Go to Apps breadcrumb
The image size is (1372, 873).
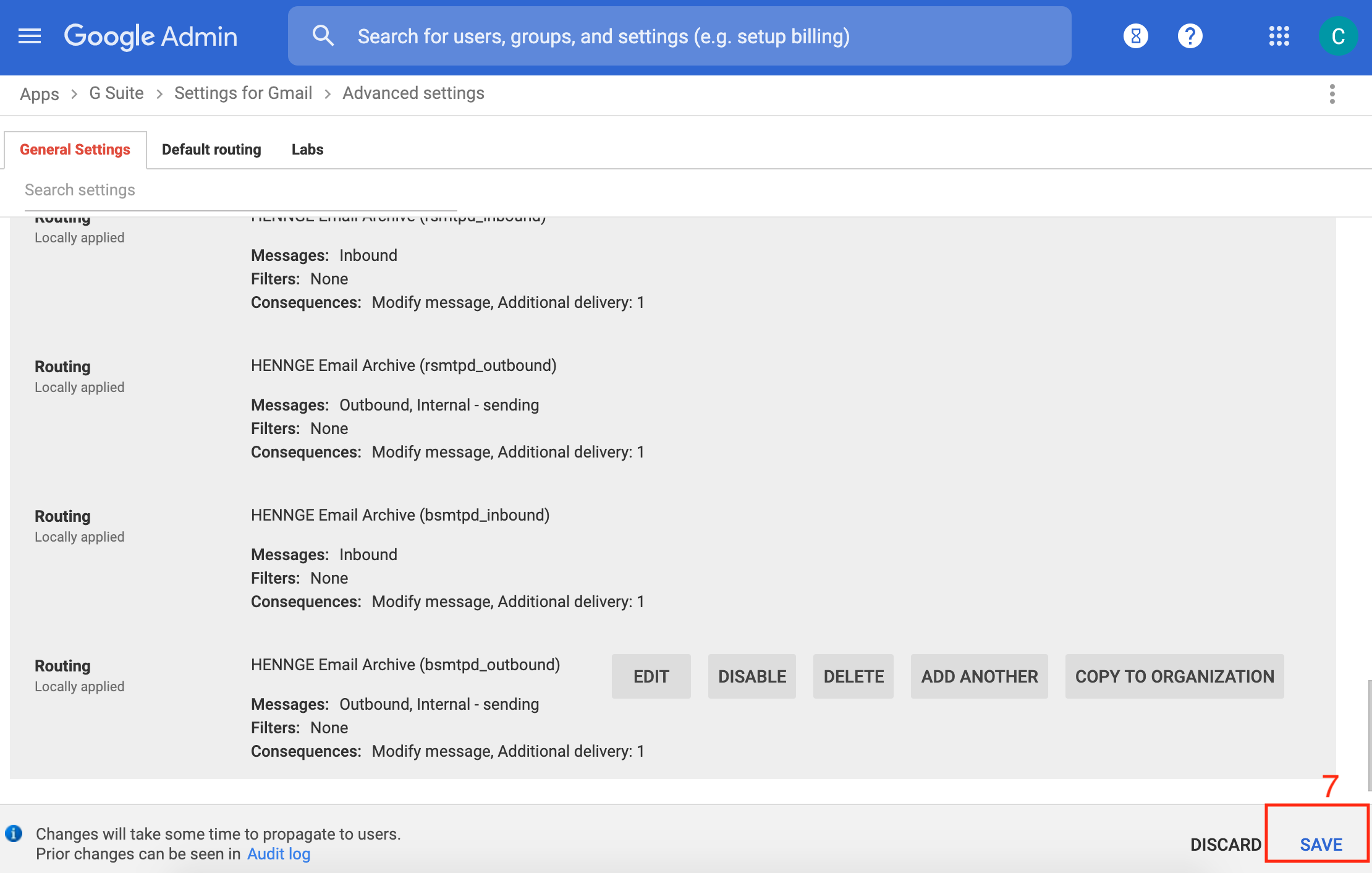point(40,93)
